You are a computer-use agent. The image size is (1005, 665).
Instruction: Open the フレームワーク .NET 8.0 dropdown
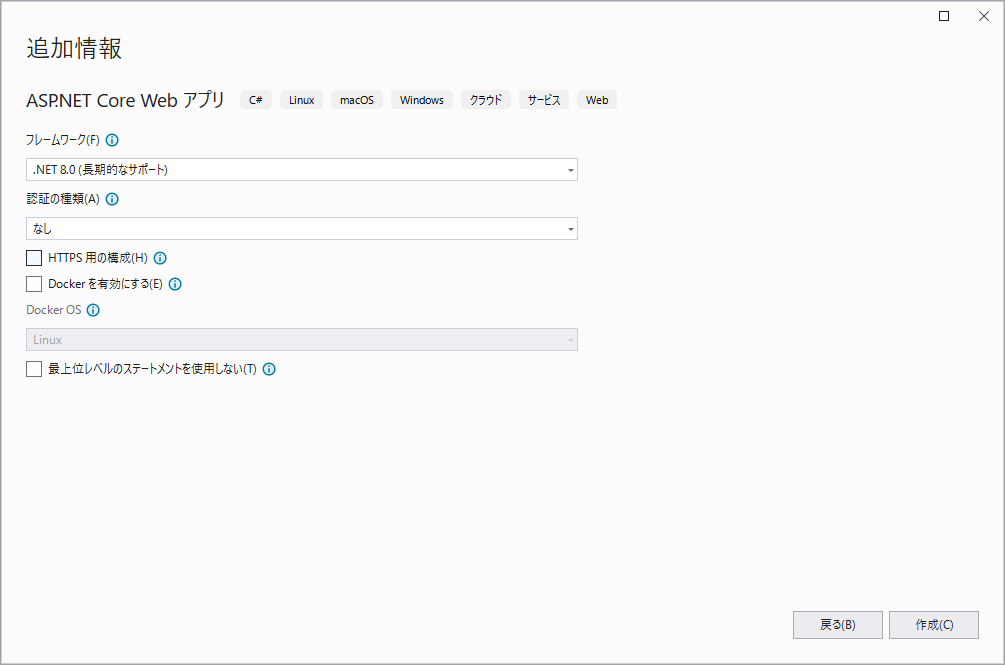tap(302, 170)
